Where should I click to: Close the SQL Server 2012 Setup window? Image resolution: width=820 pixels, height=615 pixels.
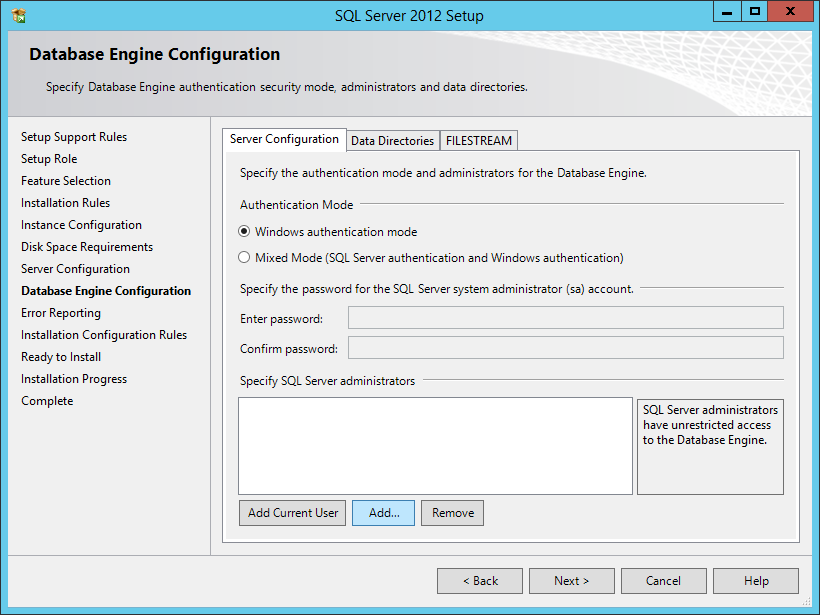pos(790,12)
